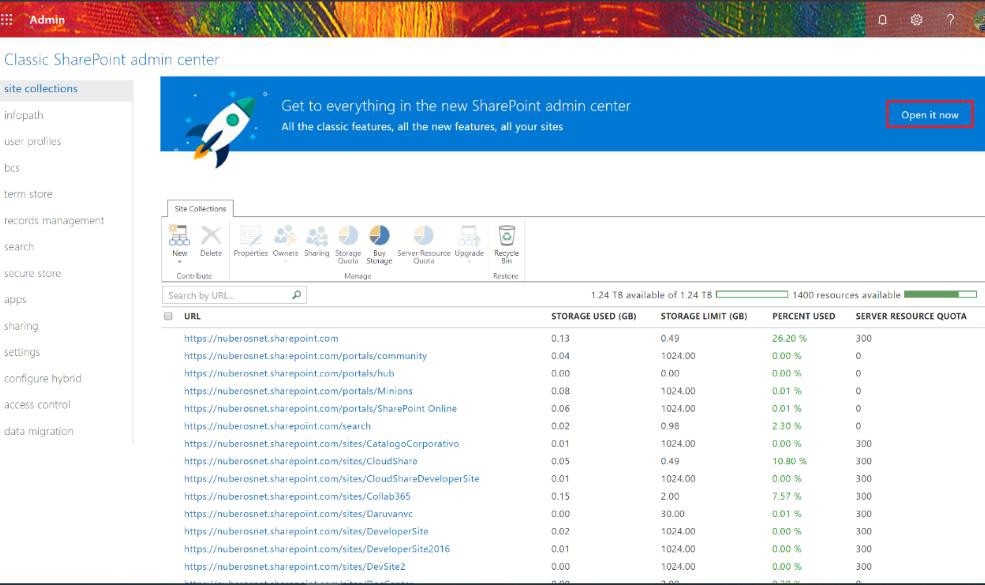Screen dimensions: 985x585
Task: Open secure store in the sidebar
Action: coord(33,273)
